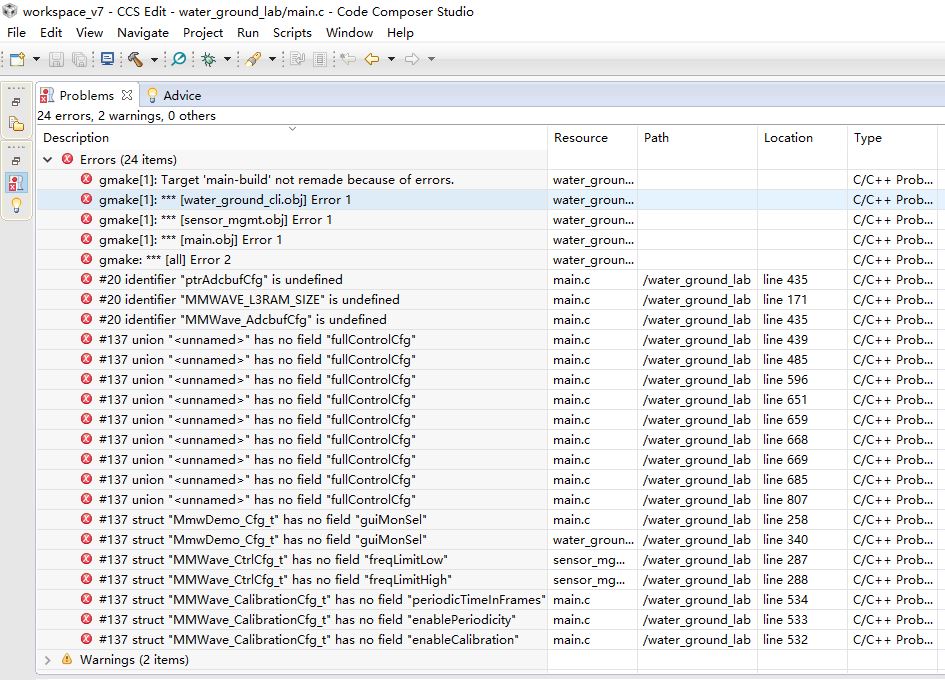Click the lightbulb Advice icon in left sidebar
The width and height of the screenshot is (945, 680).
point(16,205)
